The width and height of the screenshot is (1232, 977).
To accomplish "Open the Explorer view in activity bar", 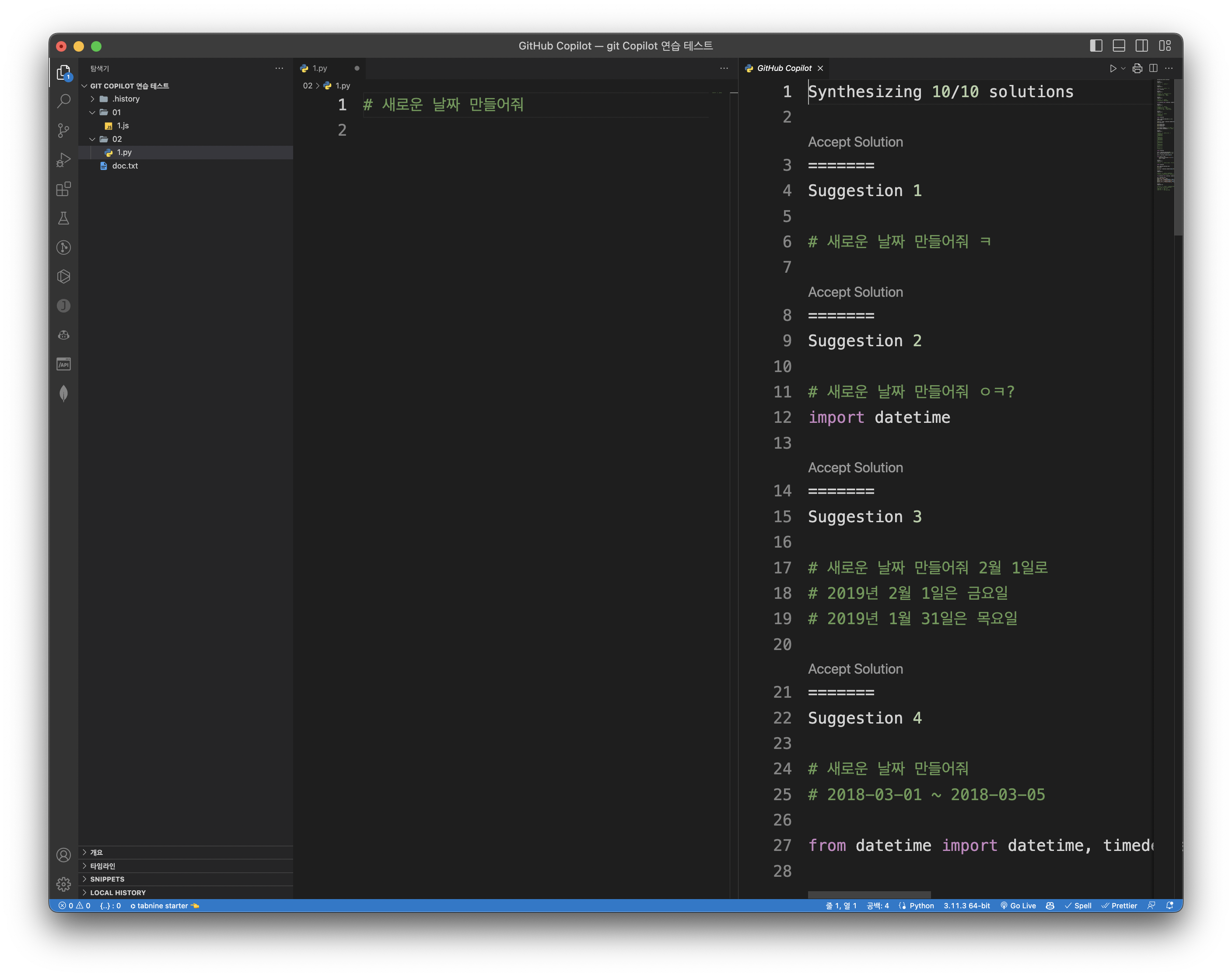I will tap(63, 72).
